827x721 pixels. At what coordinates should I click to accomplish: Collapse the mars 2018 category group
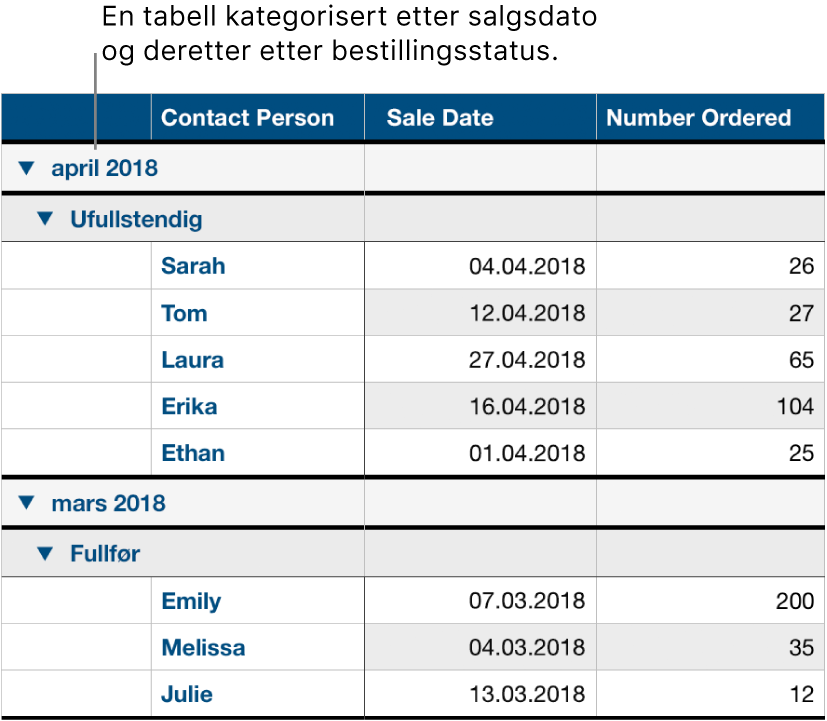coord(26,503)
